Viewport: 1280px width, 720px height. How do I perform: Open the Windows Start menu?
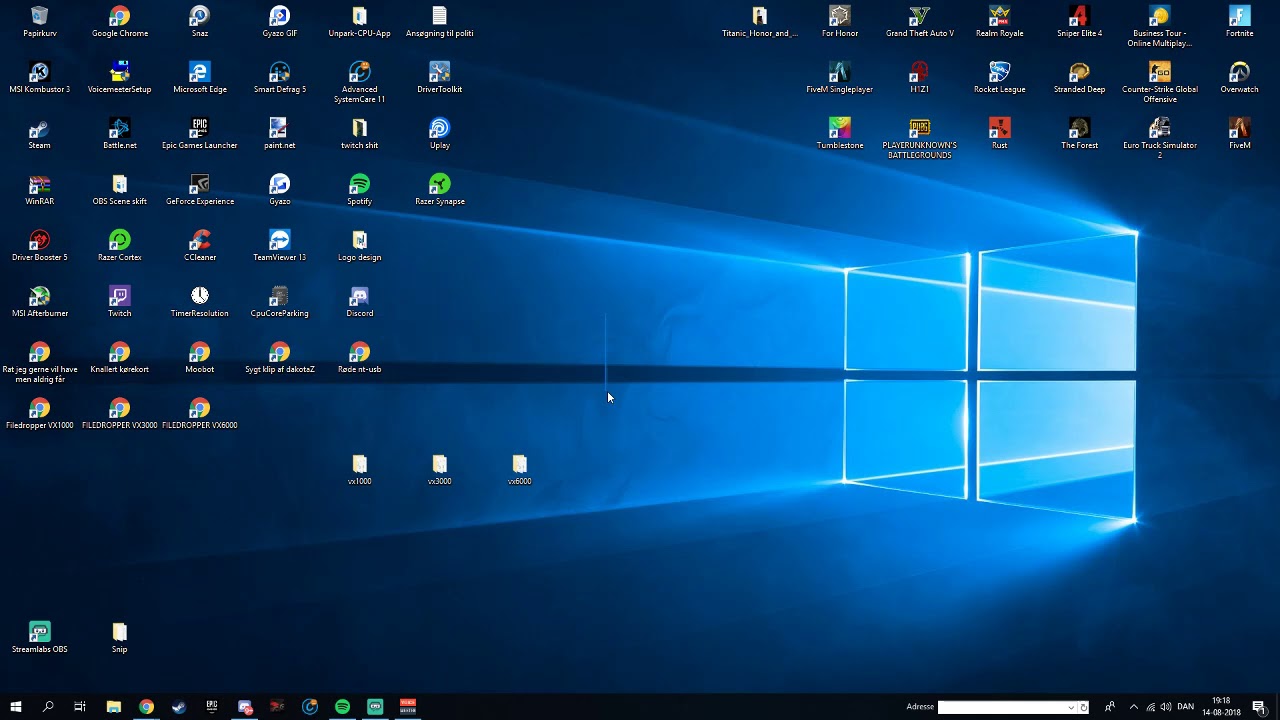16,707
